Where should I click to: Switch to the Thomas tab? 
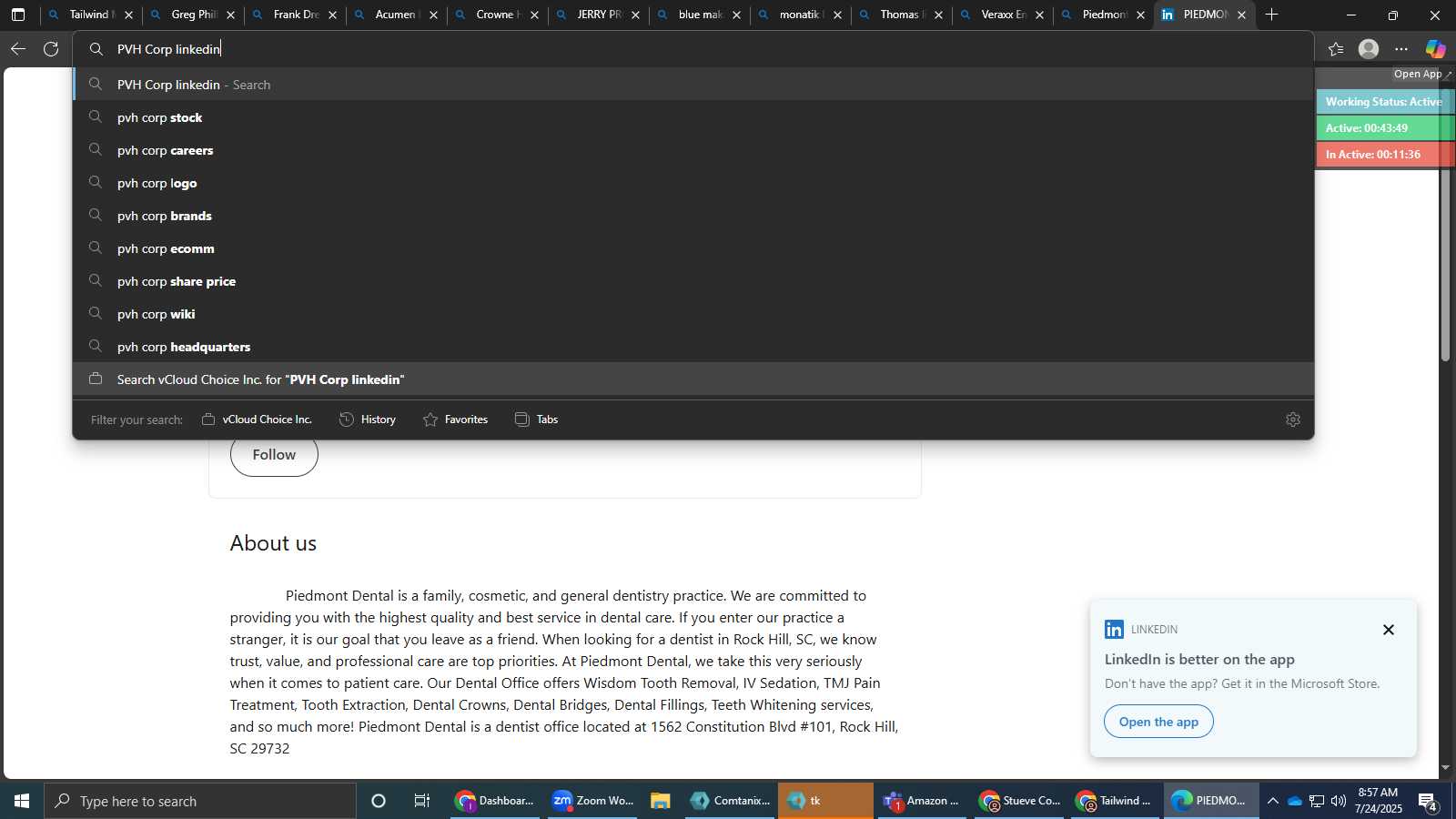coord(901,15)
